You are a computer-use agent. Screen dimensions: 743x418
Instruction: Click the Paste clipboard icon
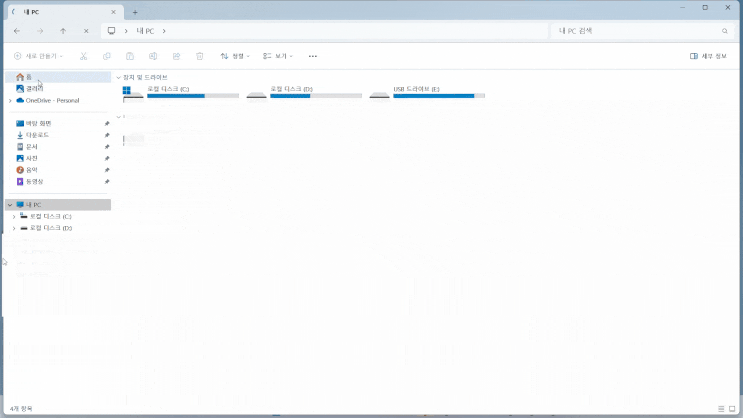tap(130, 56)
